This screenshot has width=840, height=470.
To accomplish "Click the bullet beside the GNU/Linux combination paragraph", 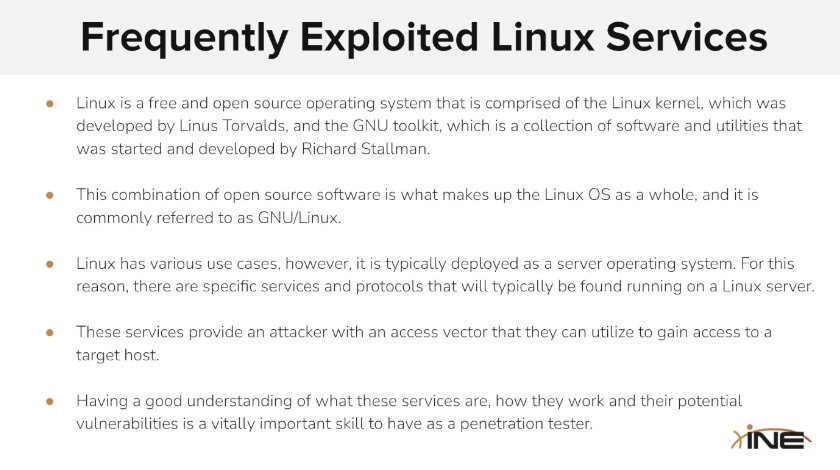I will pyautogui.click(x=50, y=195).
